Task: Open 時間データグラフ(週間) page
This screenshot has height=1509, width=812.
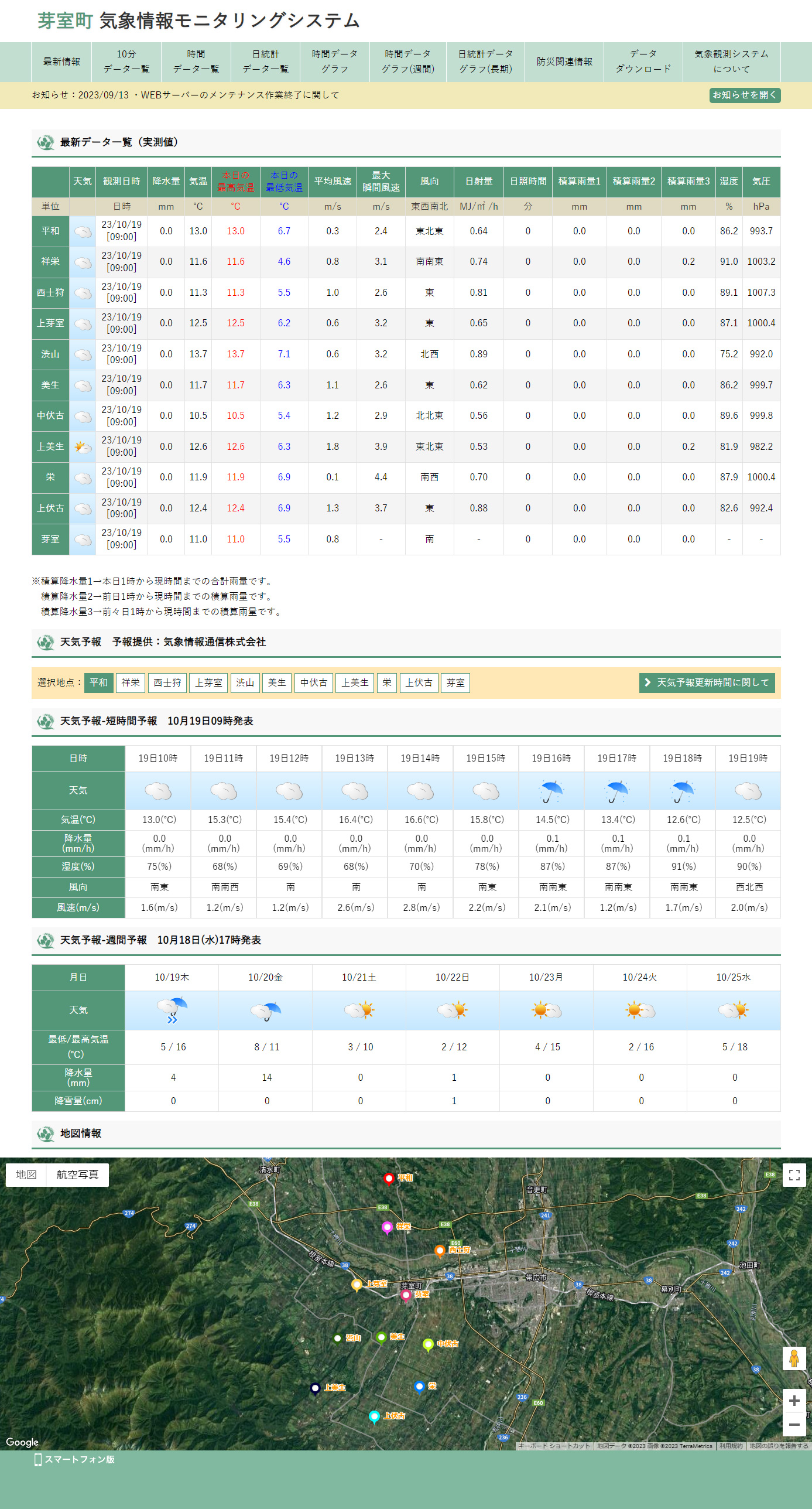Action: point(408,62)
